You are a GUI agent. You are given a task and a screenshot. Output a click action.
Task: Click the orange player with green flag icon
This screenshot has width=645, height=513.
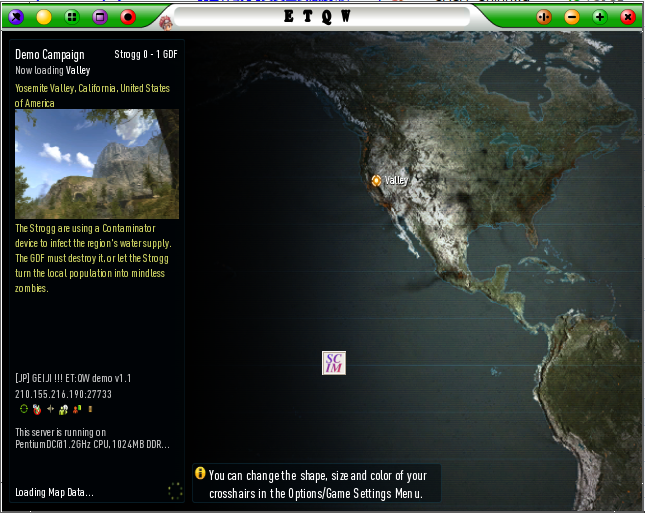[77, 409]
